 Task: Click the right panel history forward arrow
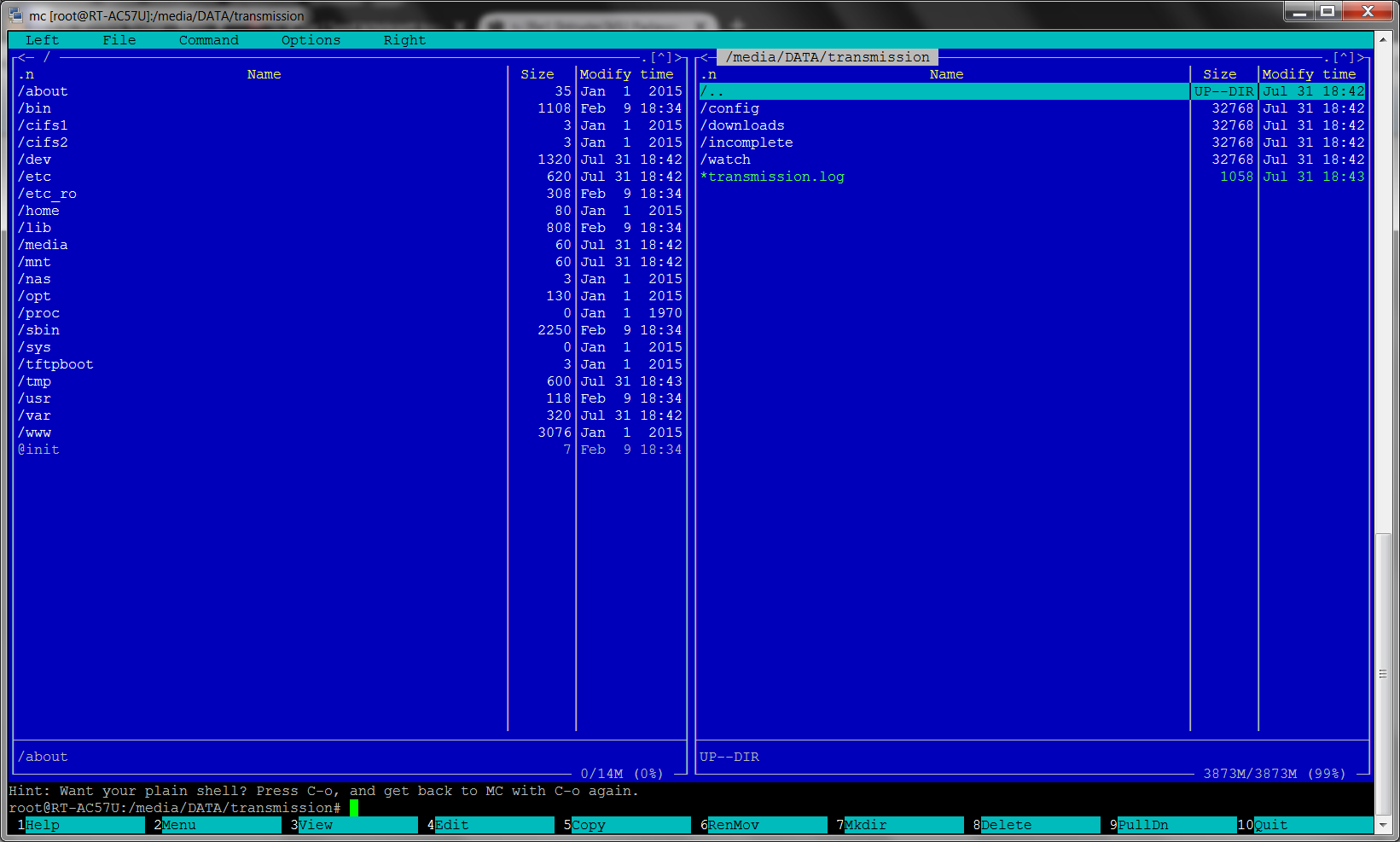point(1361,57)
